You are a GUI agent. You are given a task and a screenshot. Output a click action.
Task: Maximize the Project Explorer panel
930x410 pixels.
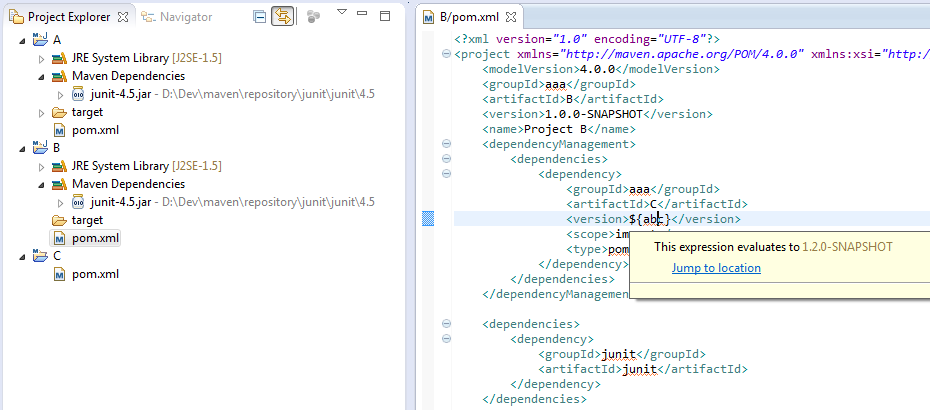(385, 16)
